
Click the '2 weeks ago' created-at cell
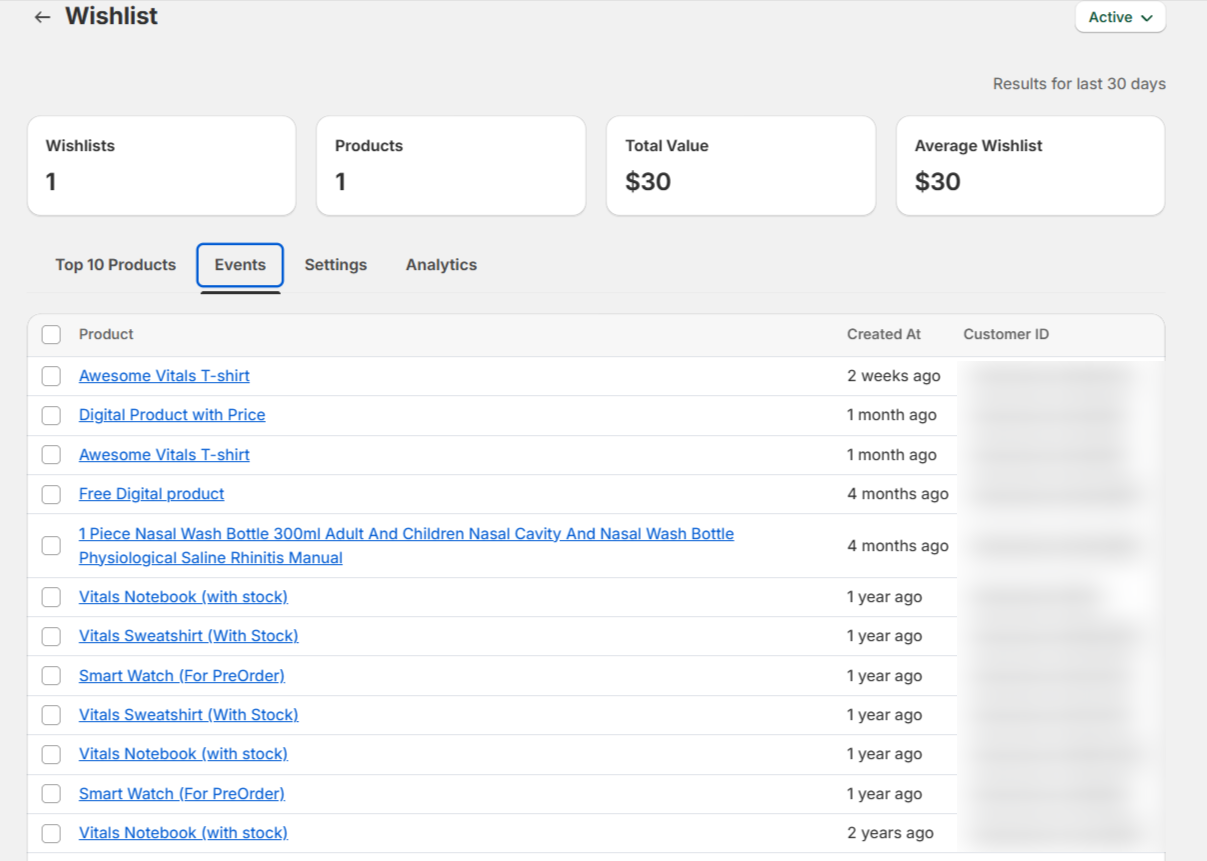coord(894,376)
